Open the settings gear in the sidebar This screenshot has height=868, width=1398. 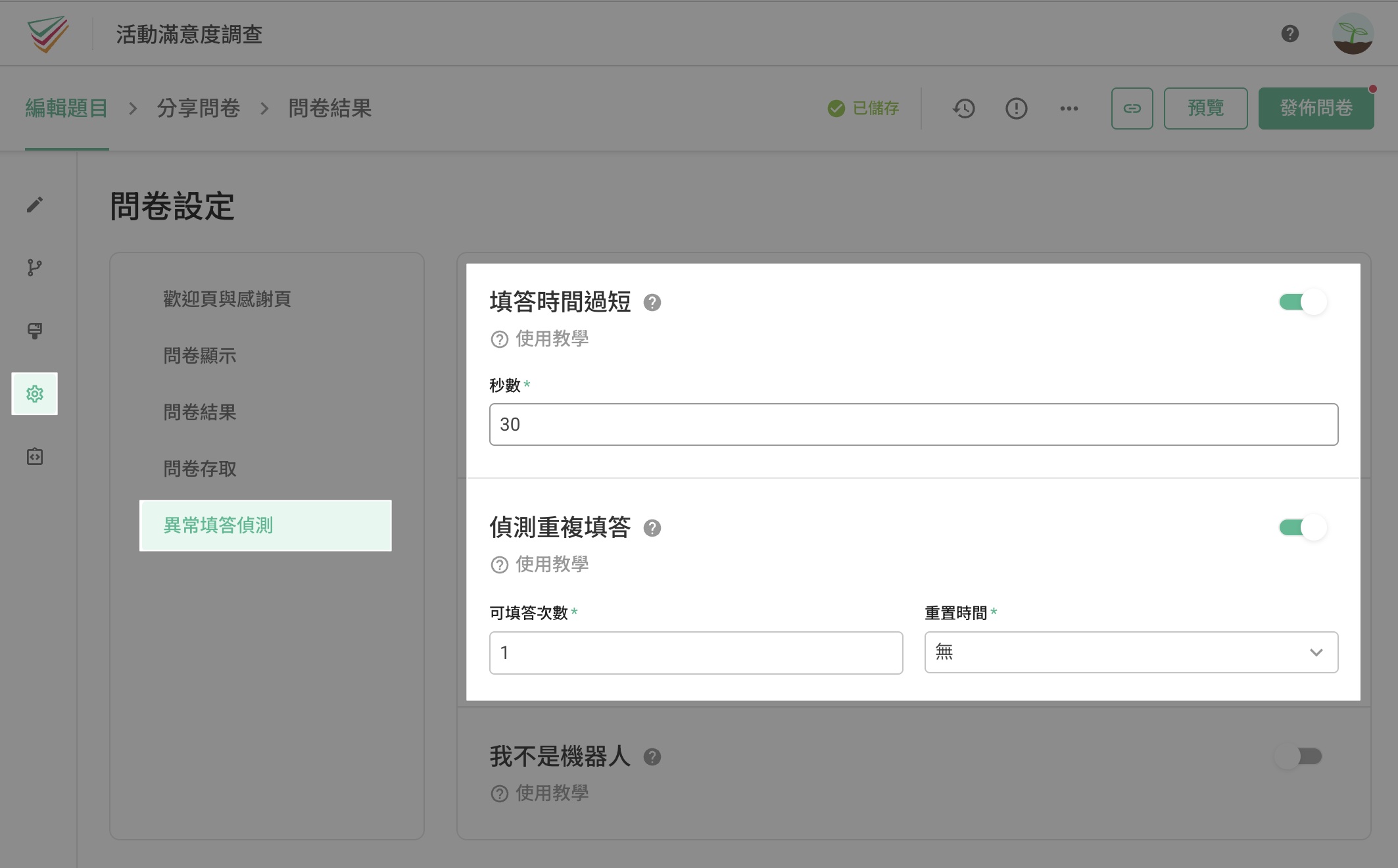click(35, 394)
